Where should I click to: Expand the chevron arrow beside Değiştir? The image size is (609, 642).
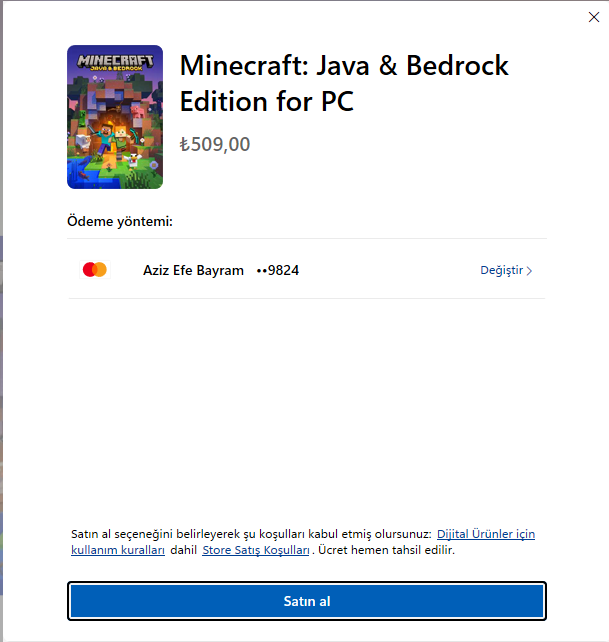point(529,271)
